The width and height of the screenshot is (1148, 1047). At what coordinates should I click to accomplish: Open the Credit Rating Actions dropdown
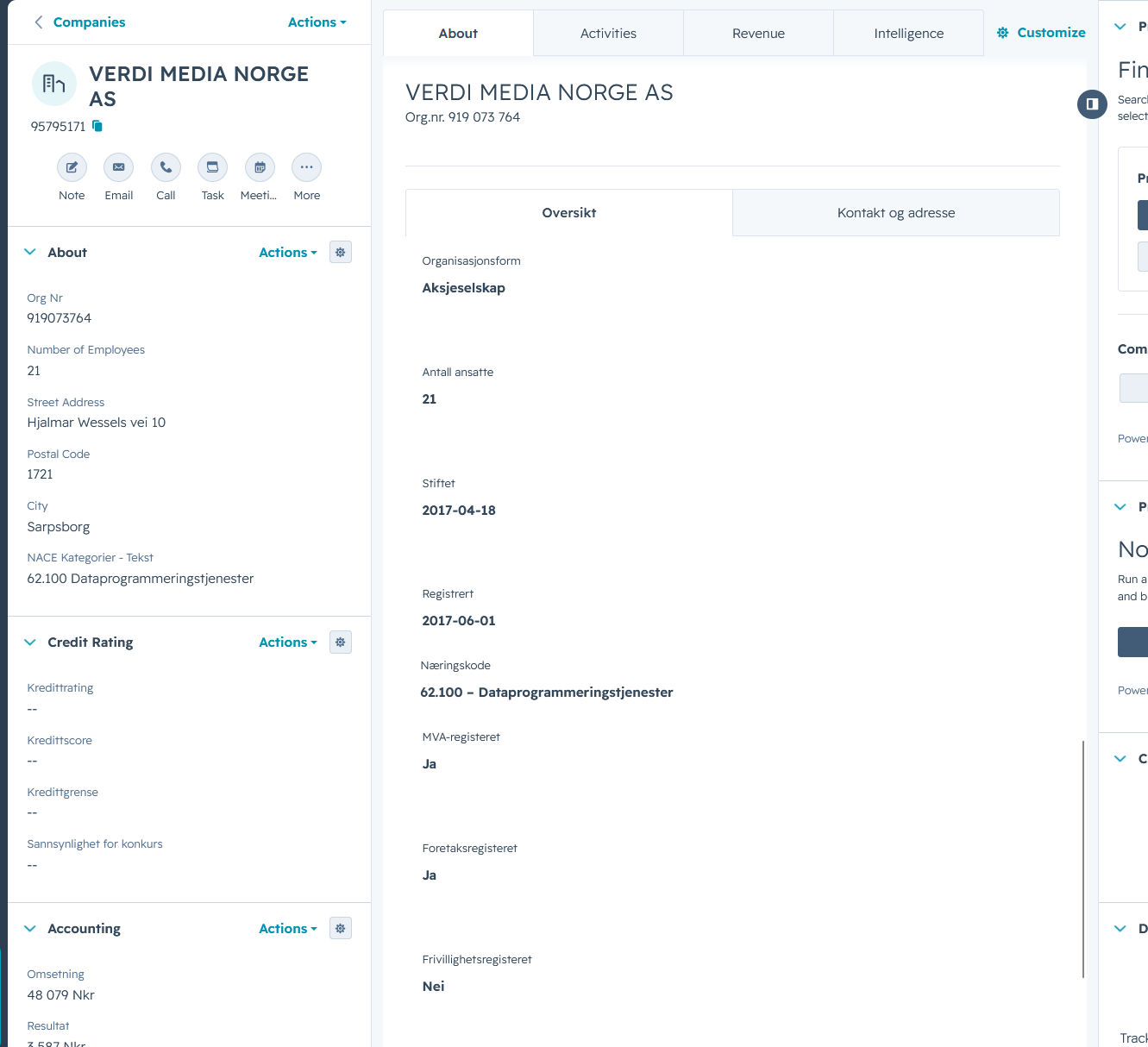(288, 643)
